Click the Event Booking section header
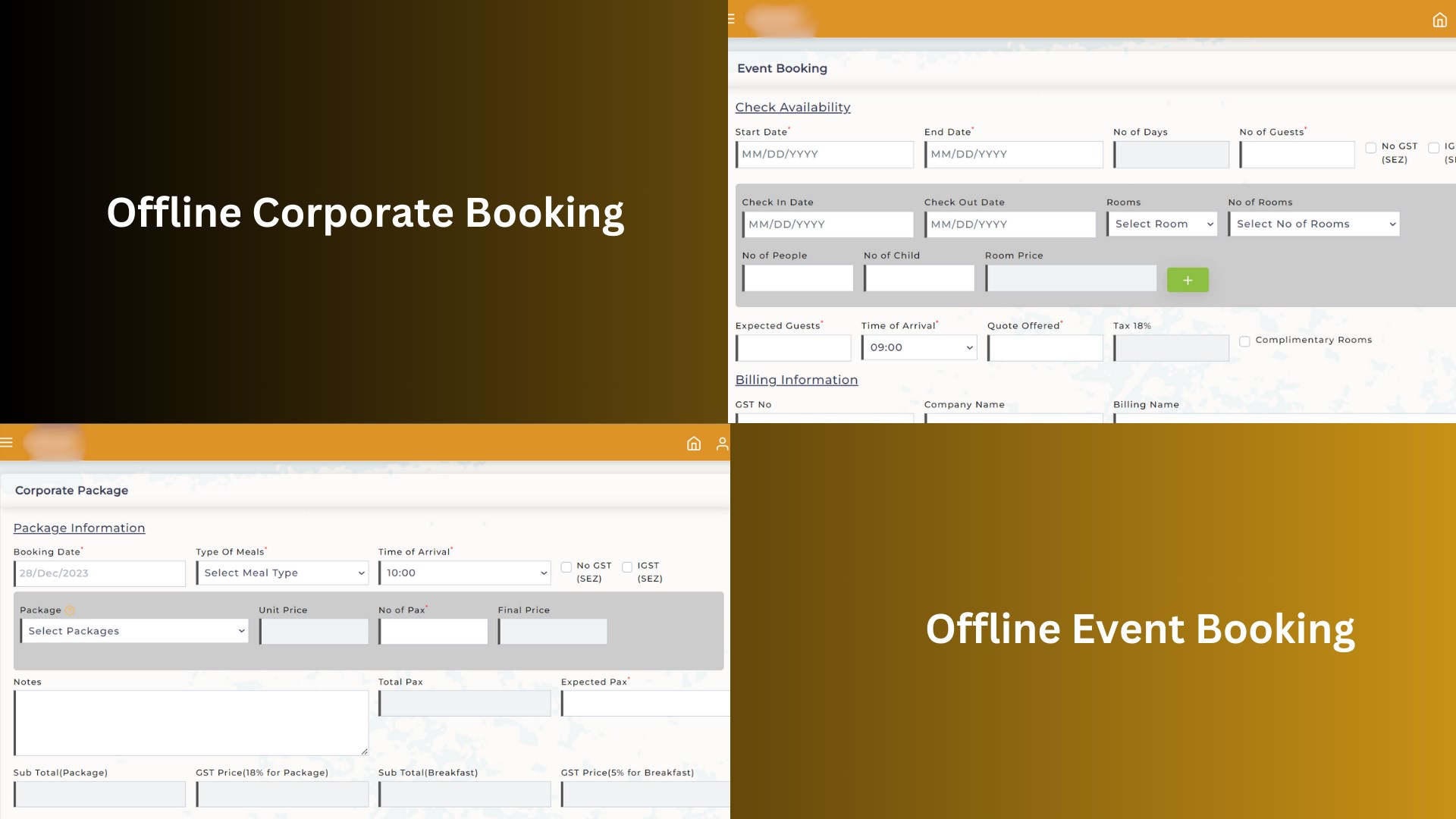This screenshot has height=819, width=1456. coord(782,67)
